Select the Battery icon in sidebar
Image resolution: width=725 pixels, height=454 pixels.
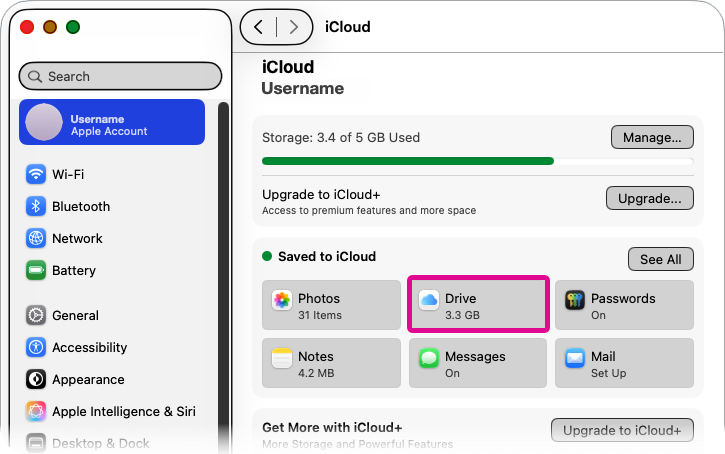click(36, 270)
